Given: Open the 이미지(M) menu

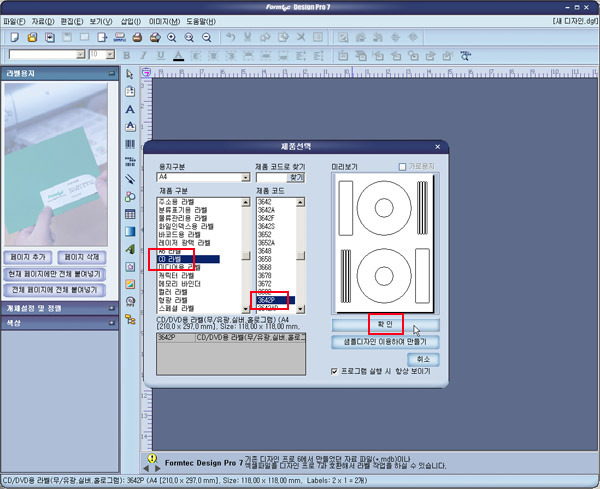Looking at the screenshot, I should pyautogui.click(x=164, y=21).
